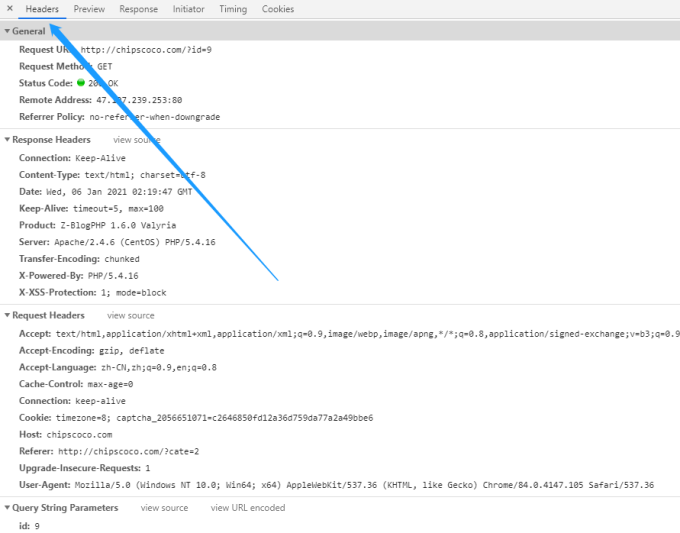
Task: Select the request Connection keep-alive value
Action: tap(100, 401)
